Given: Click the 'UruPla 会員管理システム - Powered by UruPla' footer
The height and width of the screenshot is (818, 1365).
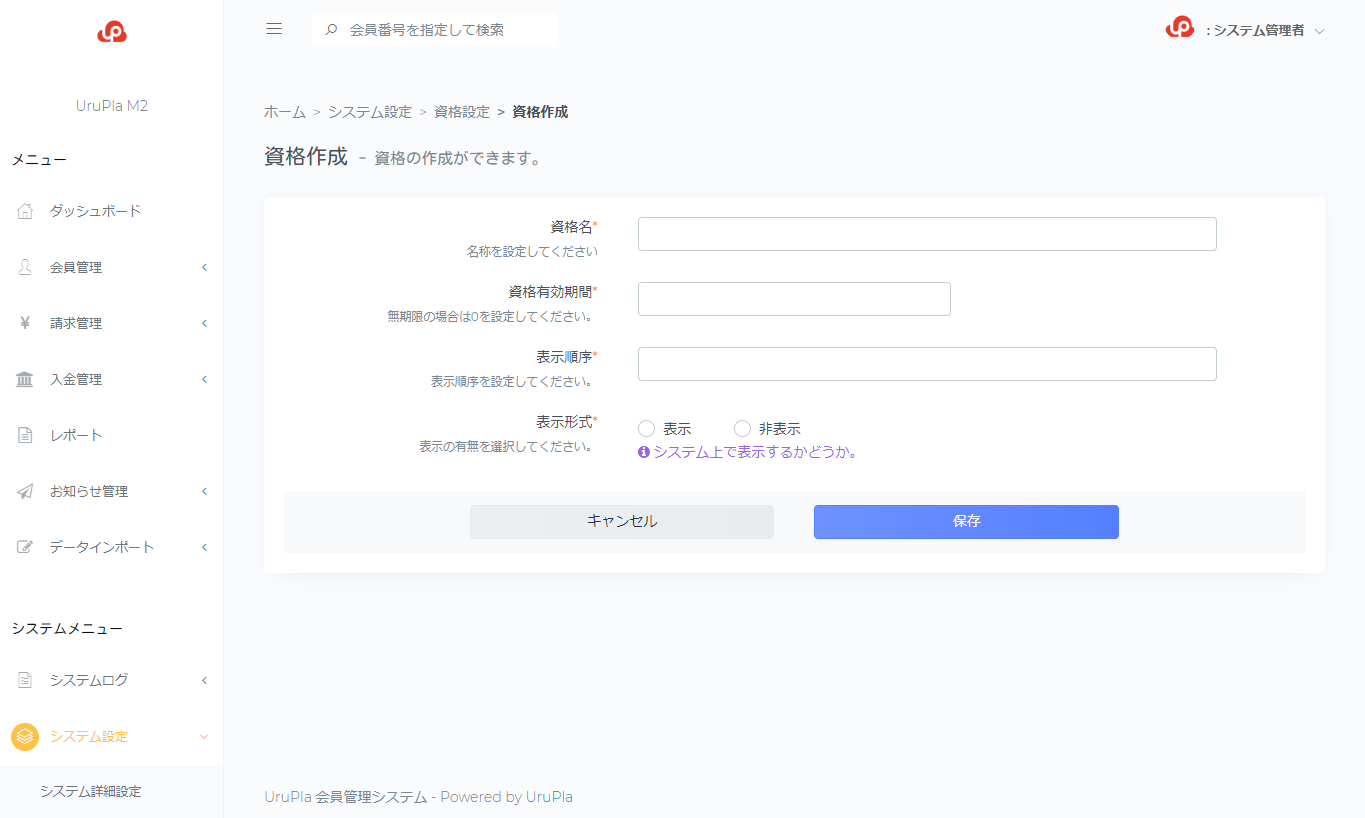Looking at the screenshot, I should [419, 797].
